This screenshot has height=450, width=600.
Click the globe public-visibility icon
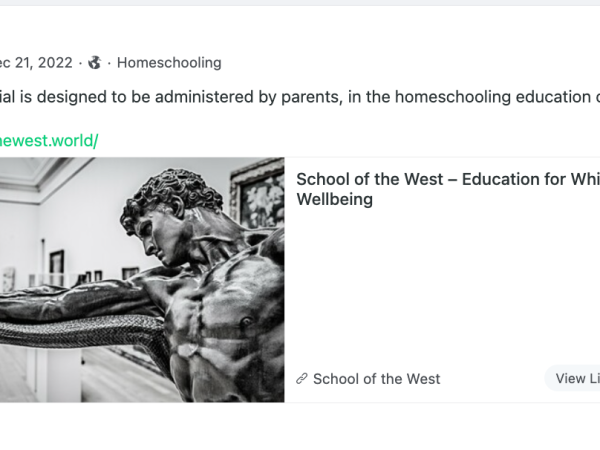pos(95,62)
